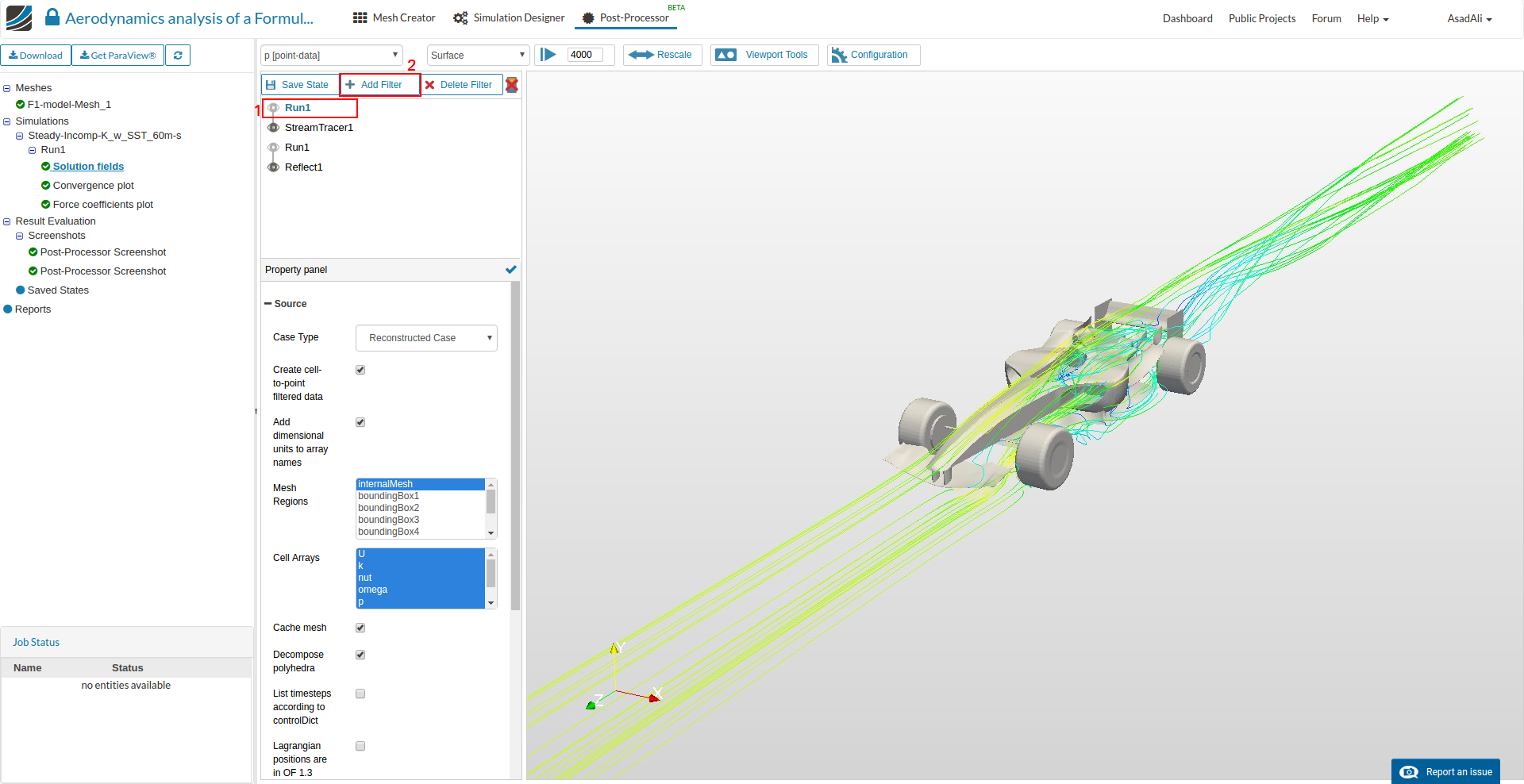Viewport: 1524px width, 784px height.
Task: Click the red delete-all icon beside Delete Filter
Action: click(x=512, y=85)
